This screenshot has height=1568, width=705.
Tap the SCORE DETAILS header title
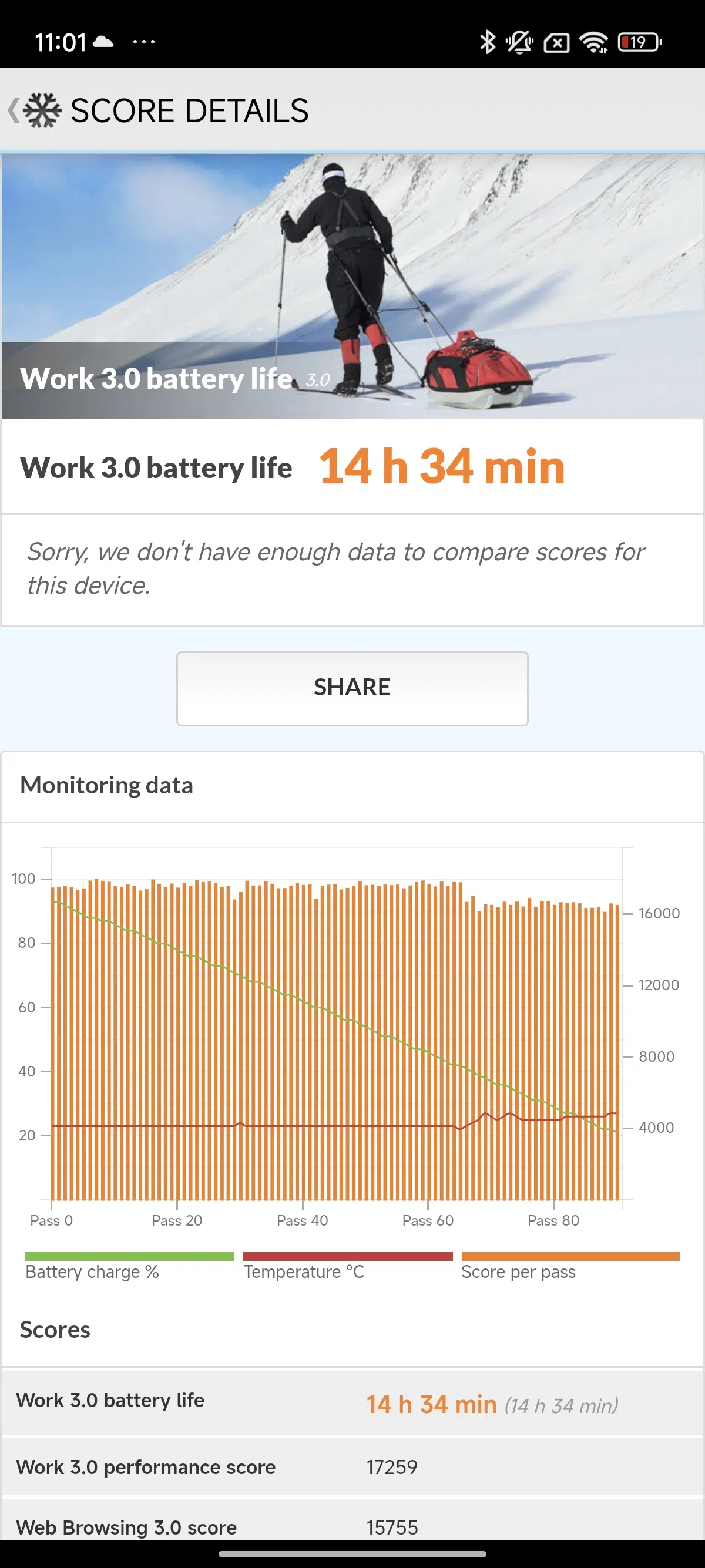coord(189,111)
